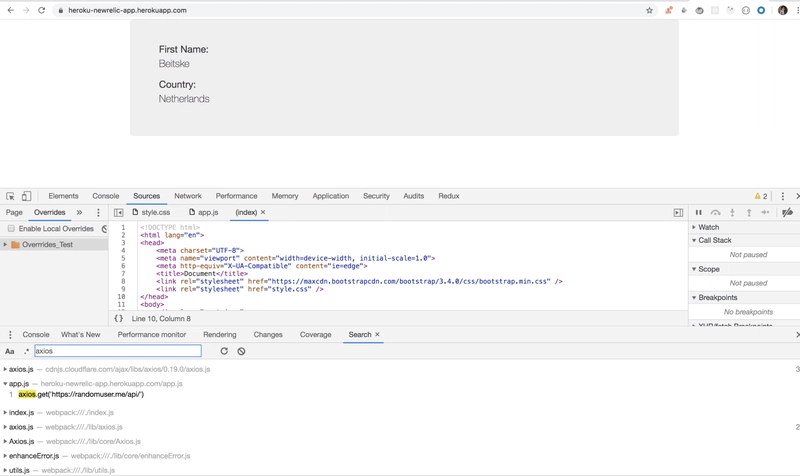Screen dimensions: 800x476
Task: Hide the debugger sidebar pane icon
Action: point(678,212)
